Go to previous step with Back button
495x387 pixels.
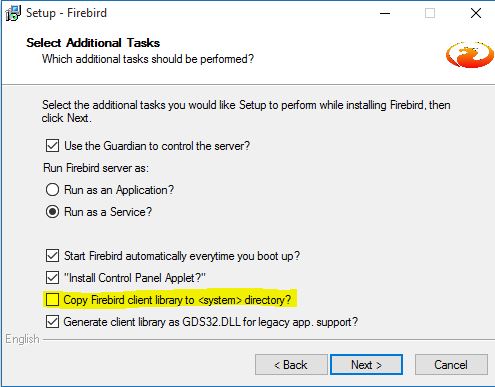click(291, 364)
